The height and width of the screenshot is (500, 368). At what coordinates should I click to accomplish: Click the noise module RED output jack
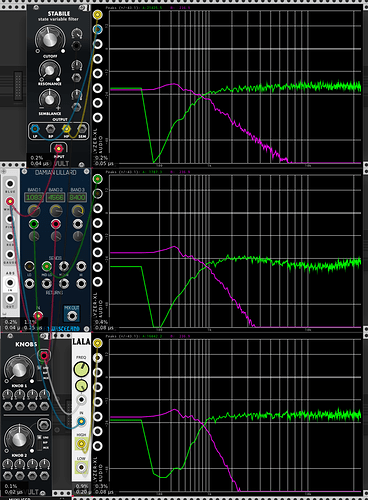(x=10, y=237)
